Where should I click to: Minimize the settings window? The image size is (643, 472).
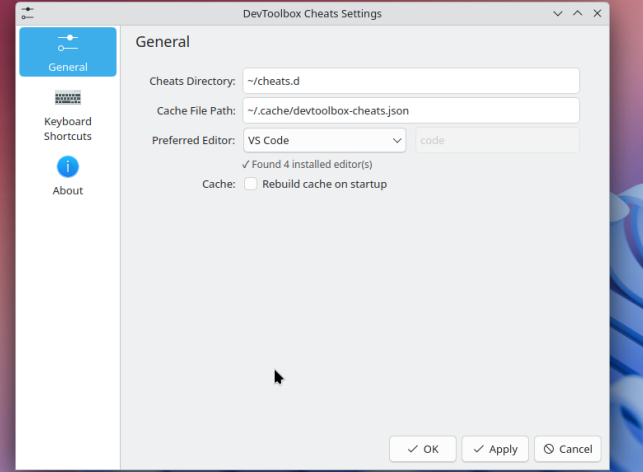click(558, 14)
